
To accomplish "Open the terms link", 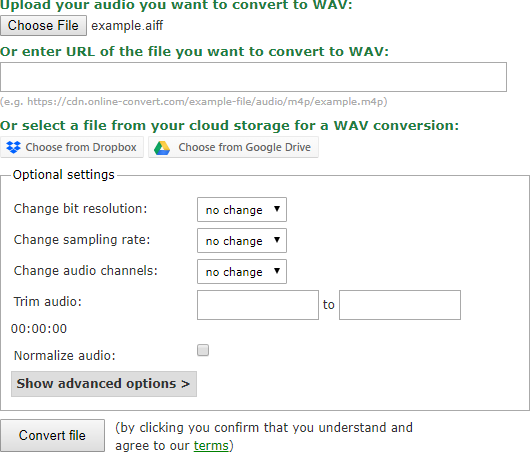I will pos(211,445).
